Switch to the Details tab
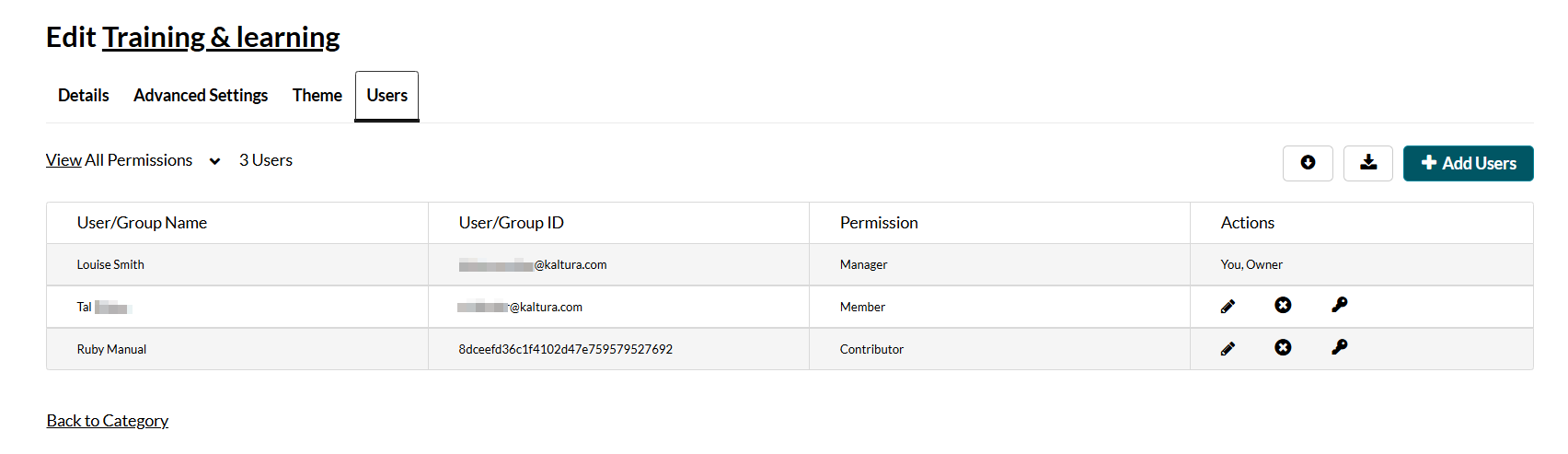1568x454 pixels. pyautogui.click(x=84, y=96)
